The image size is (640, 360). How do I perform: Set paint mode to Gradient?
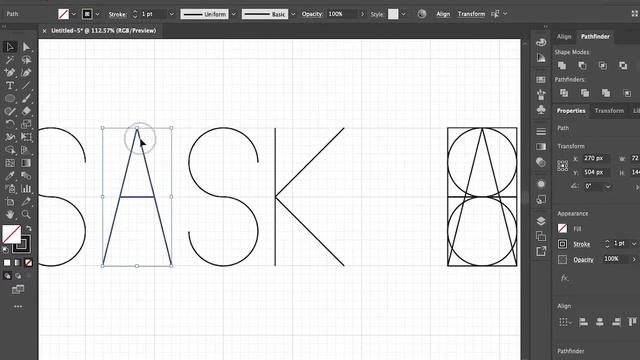click(x=18, y=262)
